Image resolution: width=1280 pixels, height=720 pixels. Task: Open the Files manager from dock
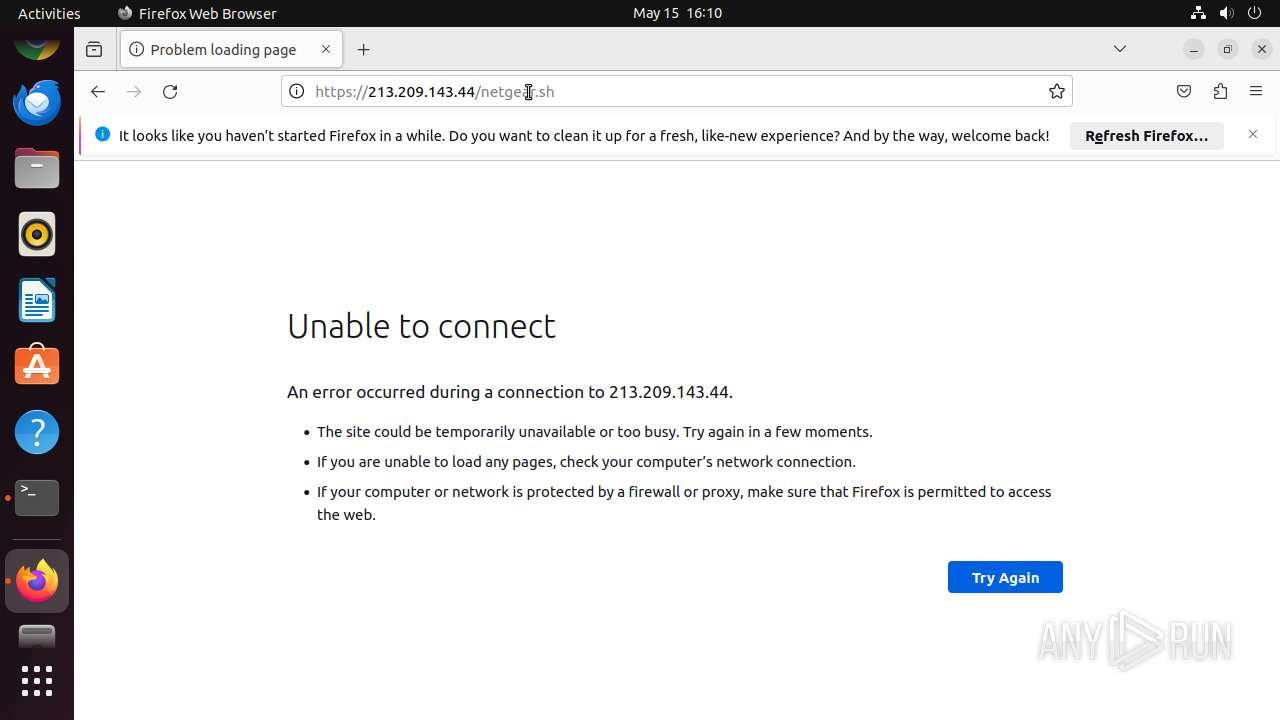[x=37, y=168]
